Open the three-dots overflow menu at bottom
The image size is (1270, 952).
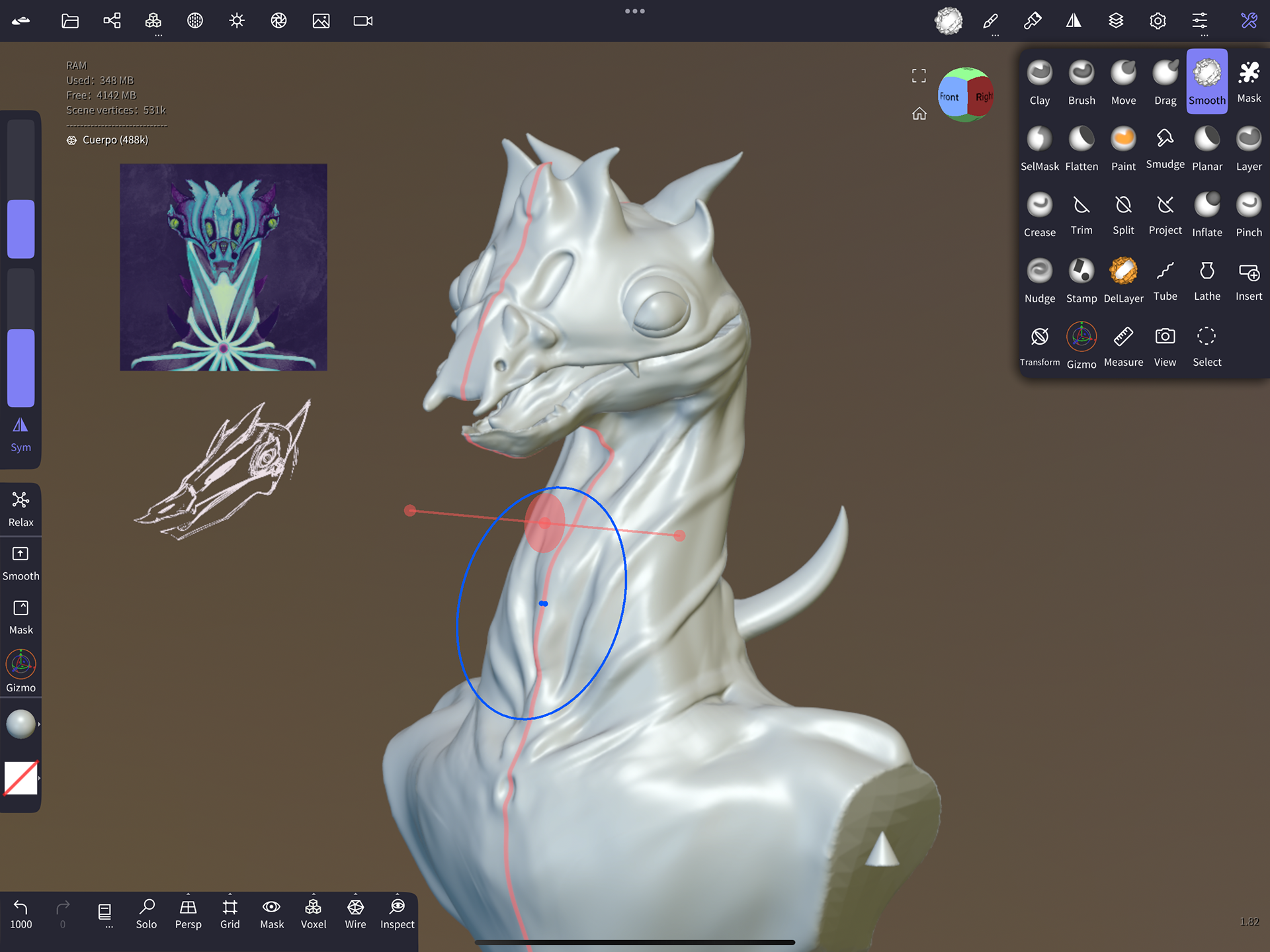105,915
